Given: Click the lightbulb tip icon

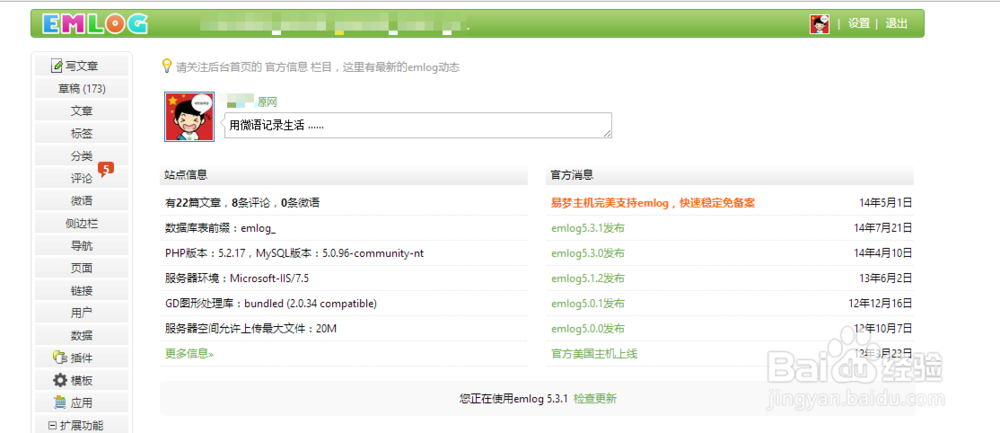Looking at the screenshot, I should tap(166, 66).
